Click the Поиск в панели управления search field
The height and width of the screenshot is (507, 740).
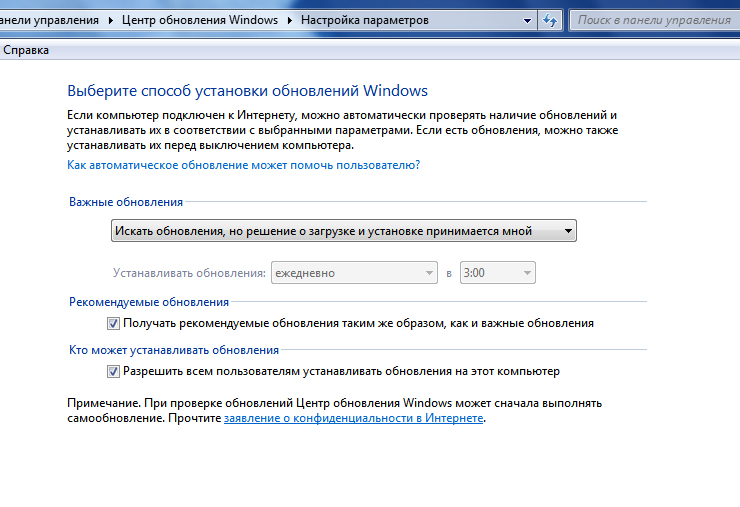point(654,20)
